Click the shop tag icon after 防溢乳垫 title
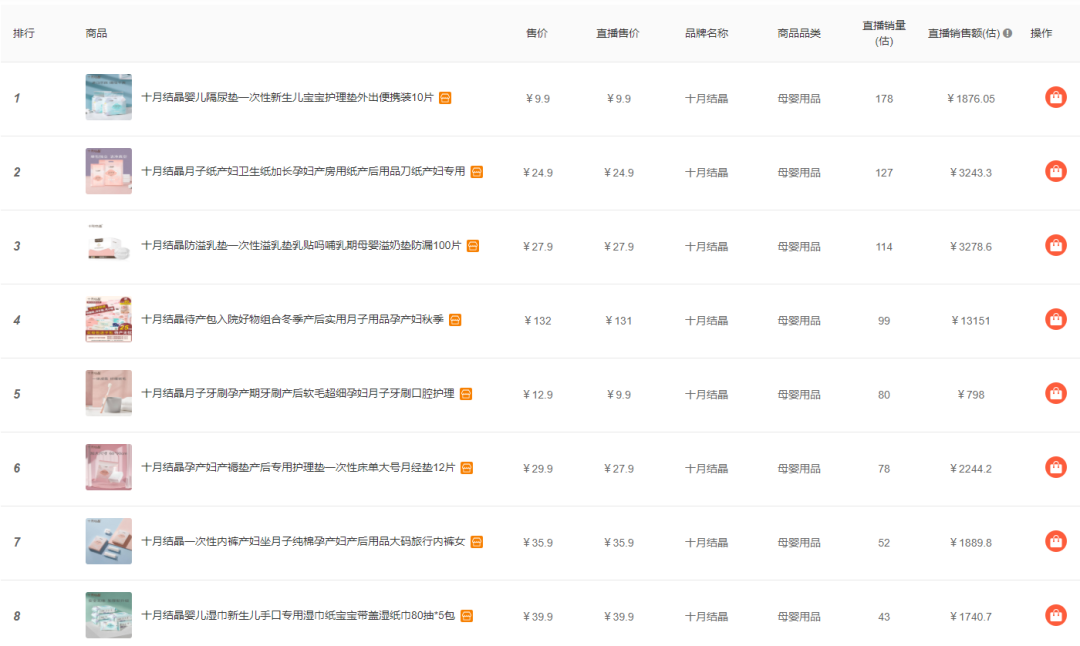The image size is (1080, 646). point(472,246)
